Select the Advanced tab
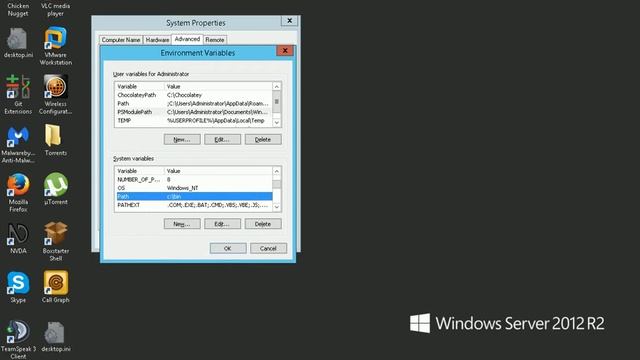The height and width of the screenshot is (360, 640). (187, 39)
